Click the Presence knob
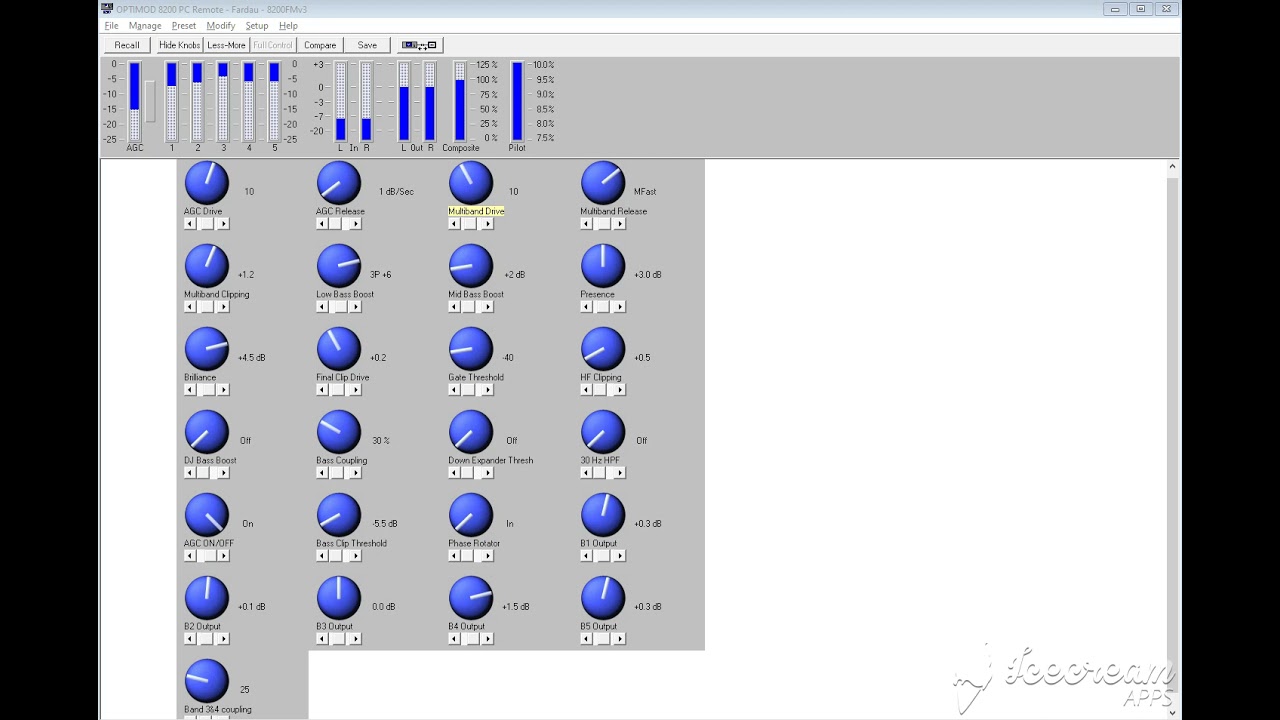Viewport: 1280px width, 720px height. click(603, 266)
